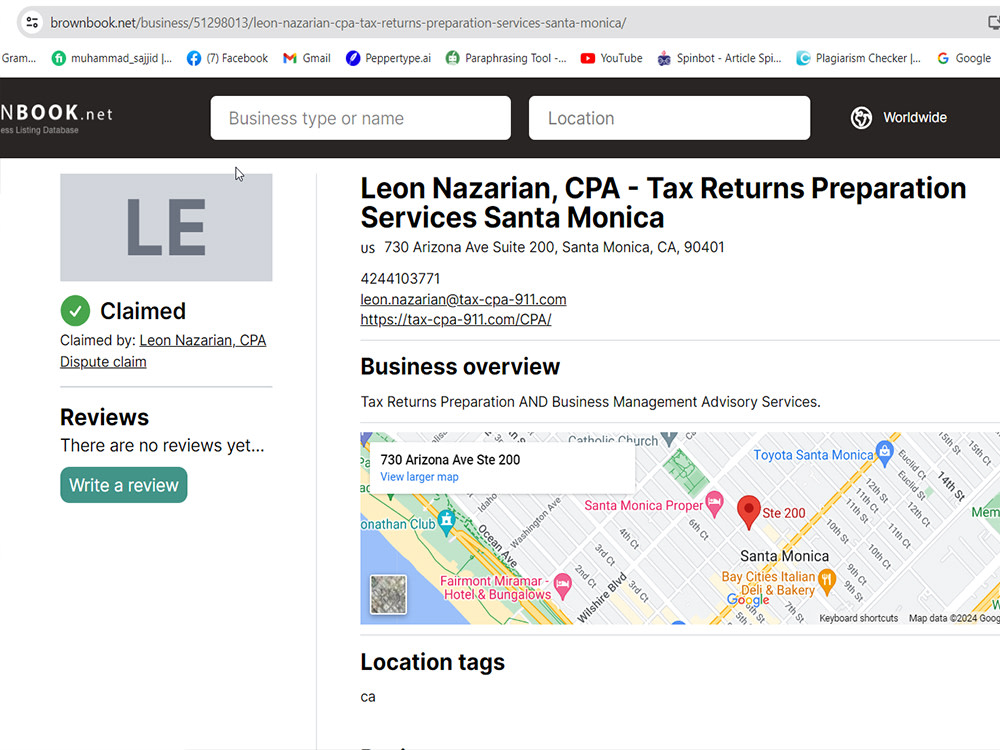
Task: Open the Dispute claim link
Action: 103,362
